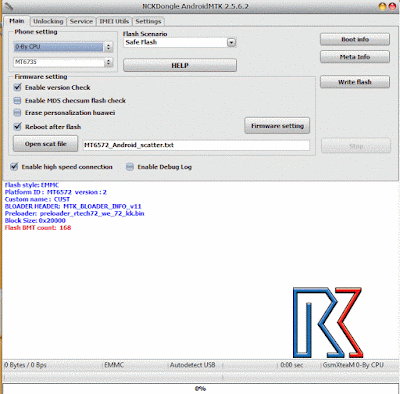
Task: Open the Service tab
Action: click(81, 21)
